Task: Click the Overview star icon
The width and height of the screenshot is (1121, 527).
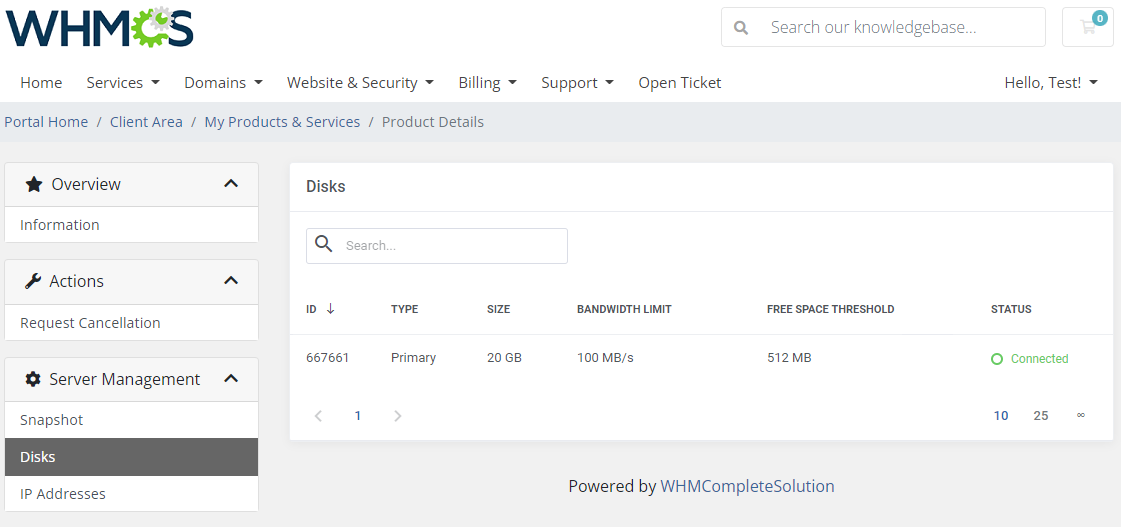Action: pos(34,184)
